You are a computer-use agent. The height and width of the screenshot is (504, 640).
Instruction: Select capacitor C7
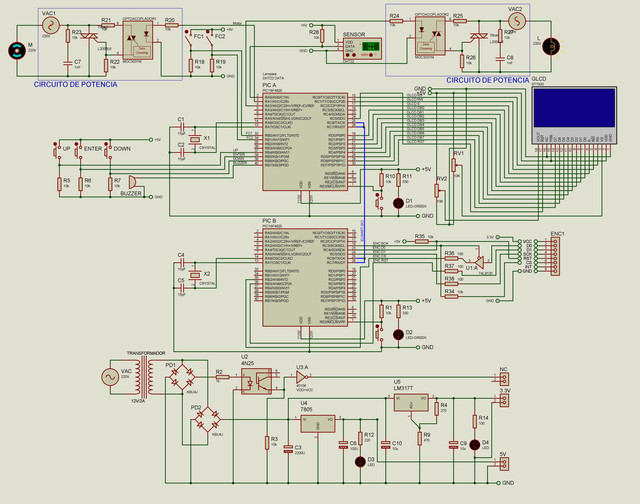[x=68, y=63]
